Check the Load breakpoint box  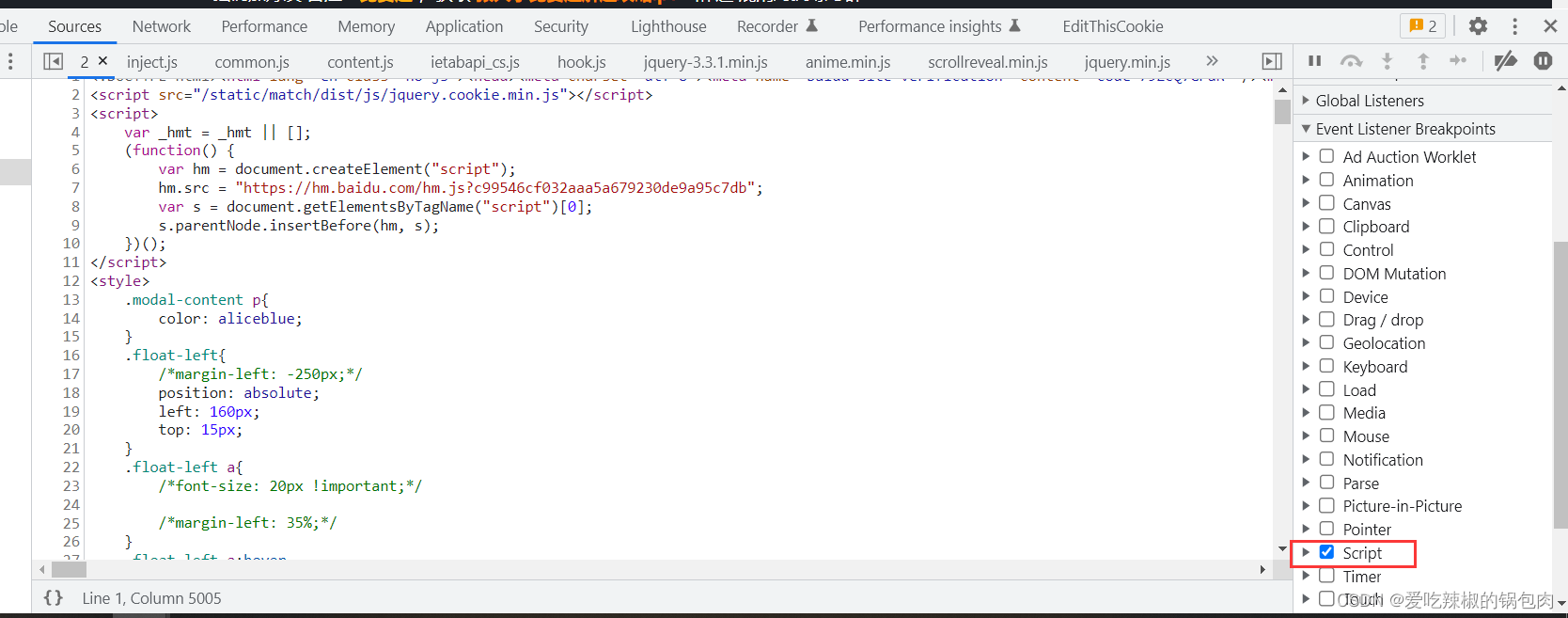[x=1326, y=389]
